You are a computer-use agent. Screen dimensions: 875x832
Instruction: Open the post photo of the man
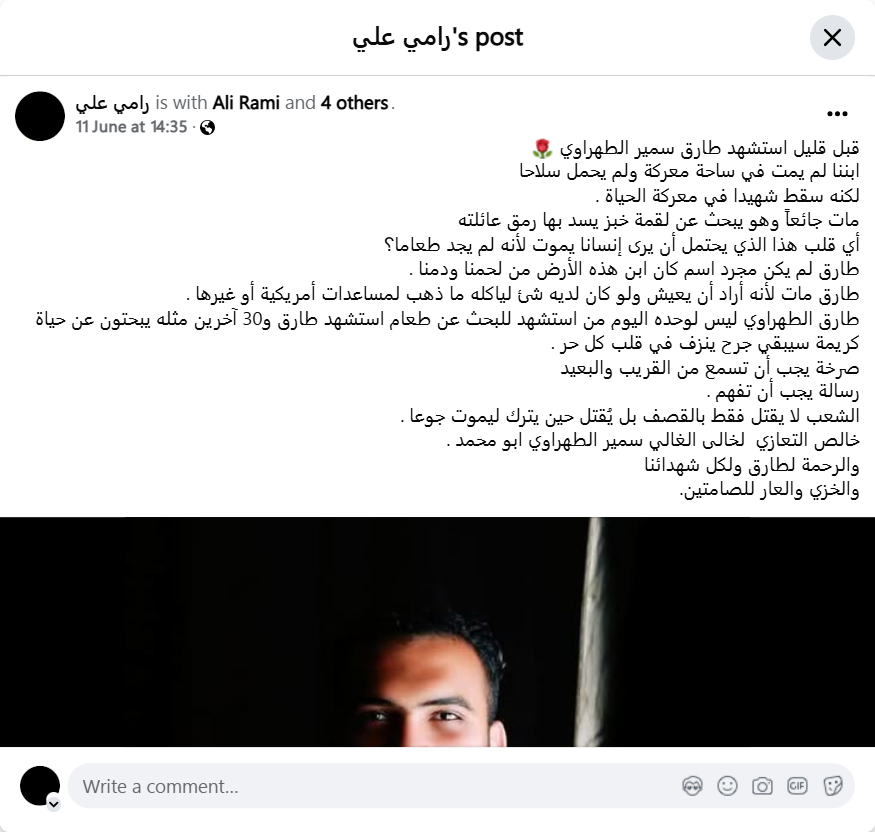click(438, 632)
